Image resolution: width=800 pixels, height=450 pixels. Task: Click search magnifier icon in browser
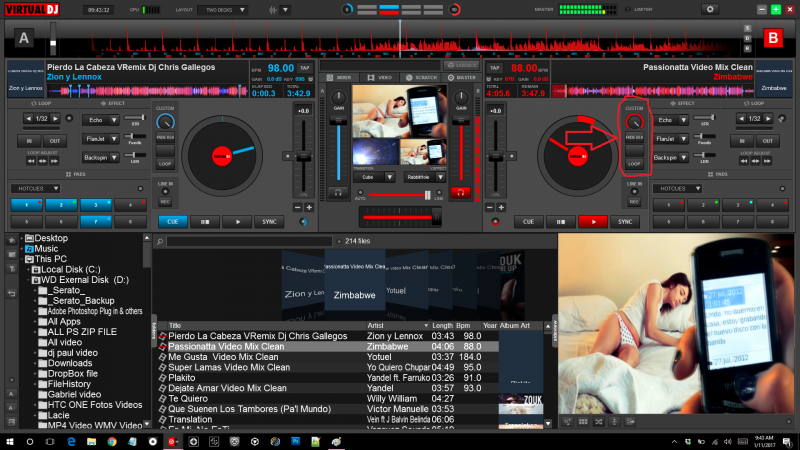(x=160, y=241)
